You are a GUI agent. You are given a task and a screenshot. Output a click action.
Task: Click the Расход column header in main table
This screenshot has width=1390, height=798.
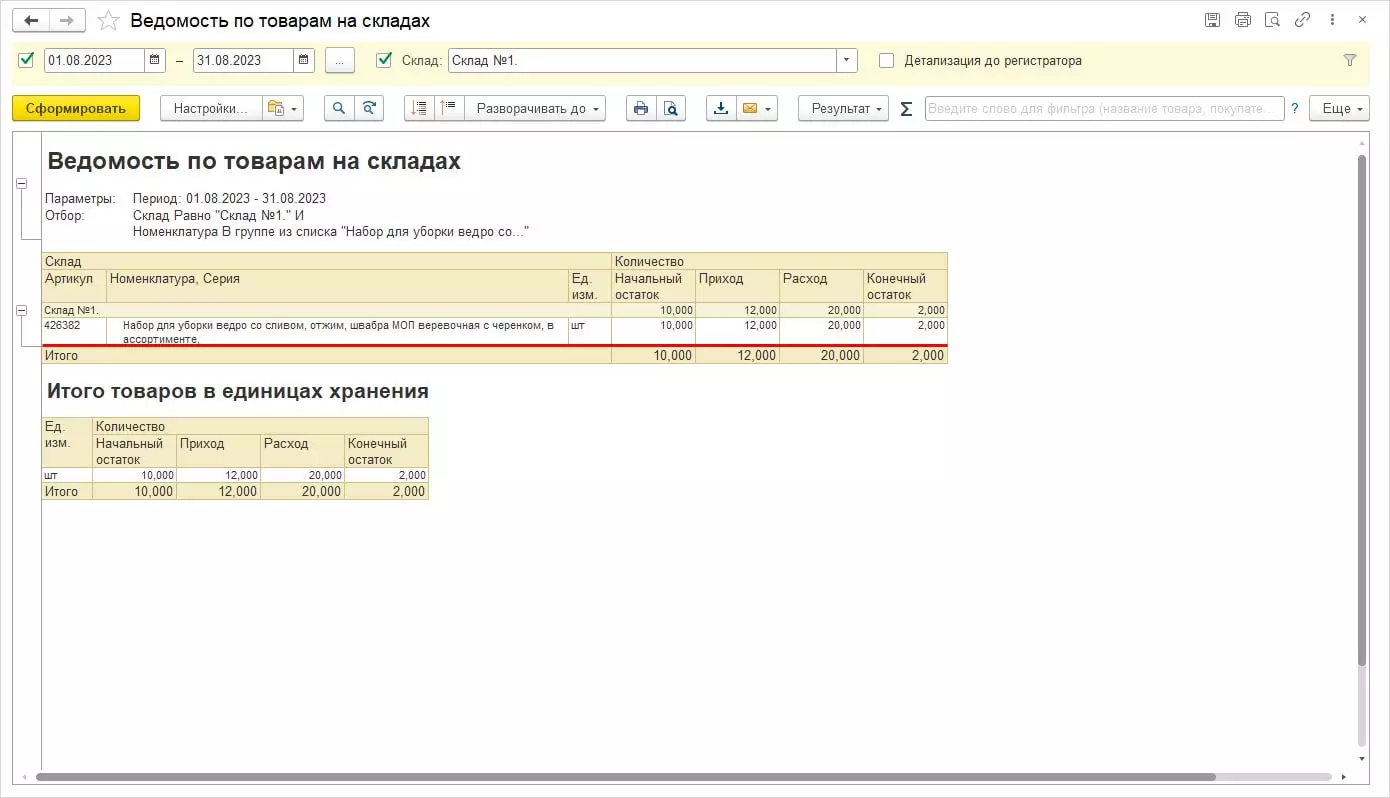(822, 286)
